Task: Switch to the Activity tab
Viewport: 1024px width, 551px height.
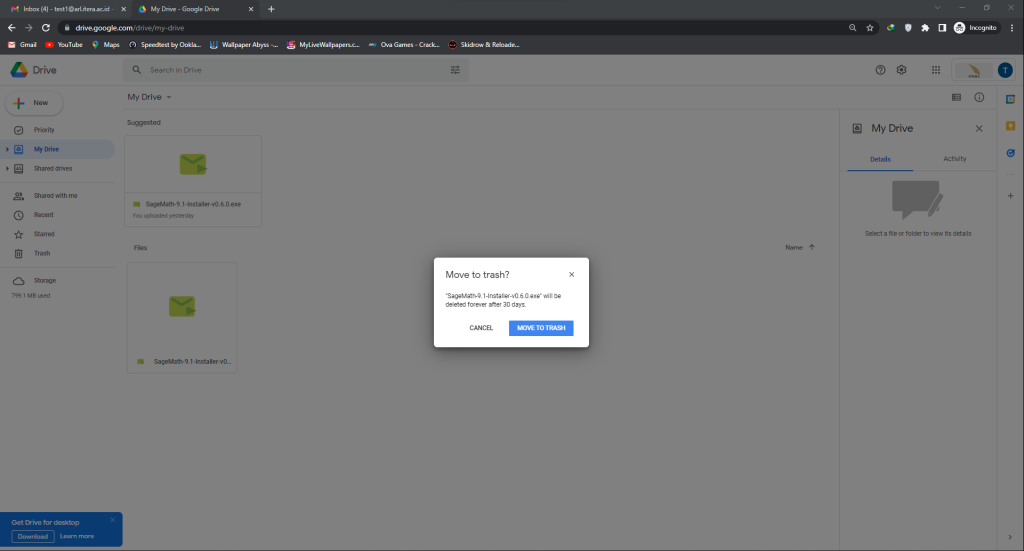Action: pyautogui.click(x=954, y=159)
